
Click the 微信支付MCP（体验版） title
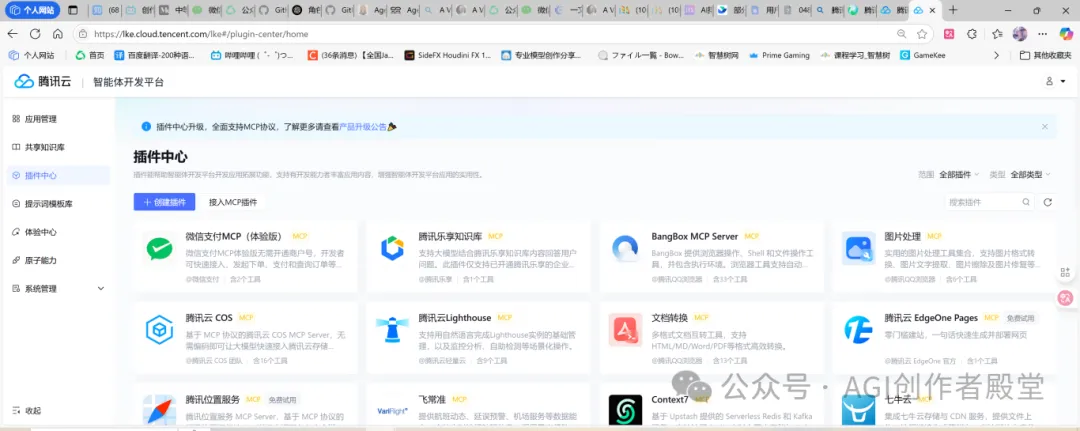click(x=236, y=236)
